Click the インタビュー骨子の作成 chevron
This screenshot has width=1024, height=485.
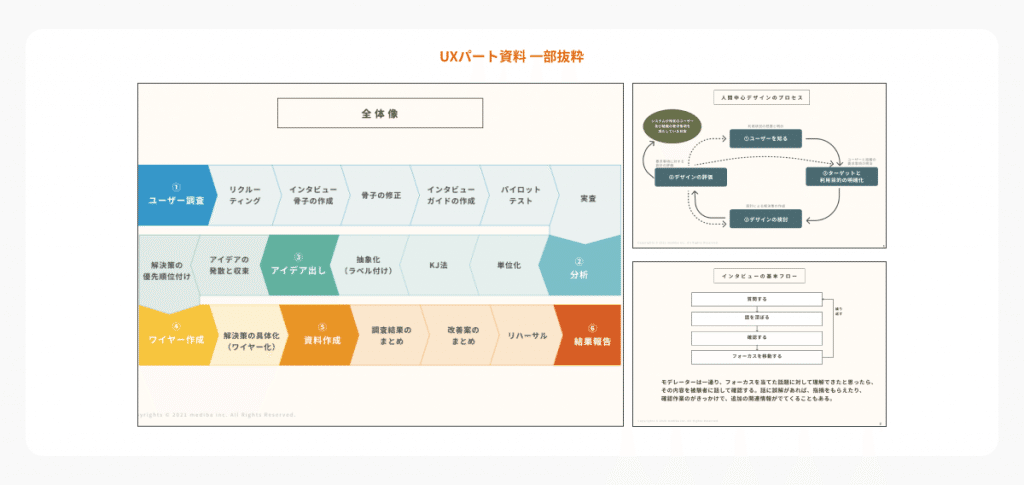coord(312,195)
